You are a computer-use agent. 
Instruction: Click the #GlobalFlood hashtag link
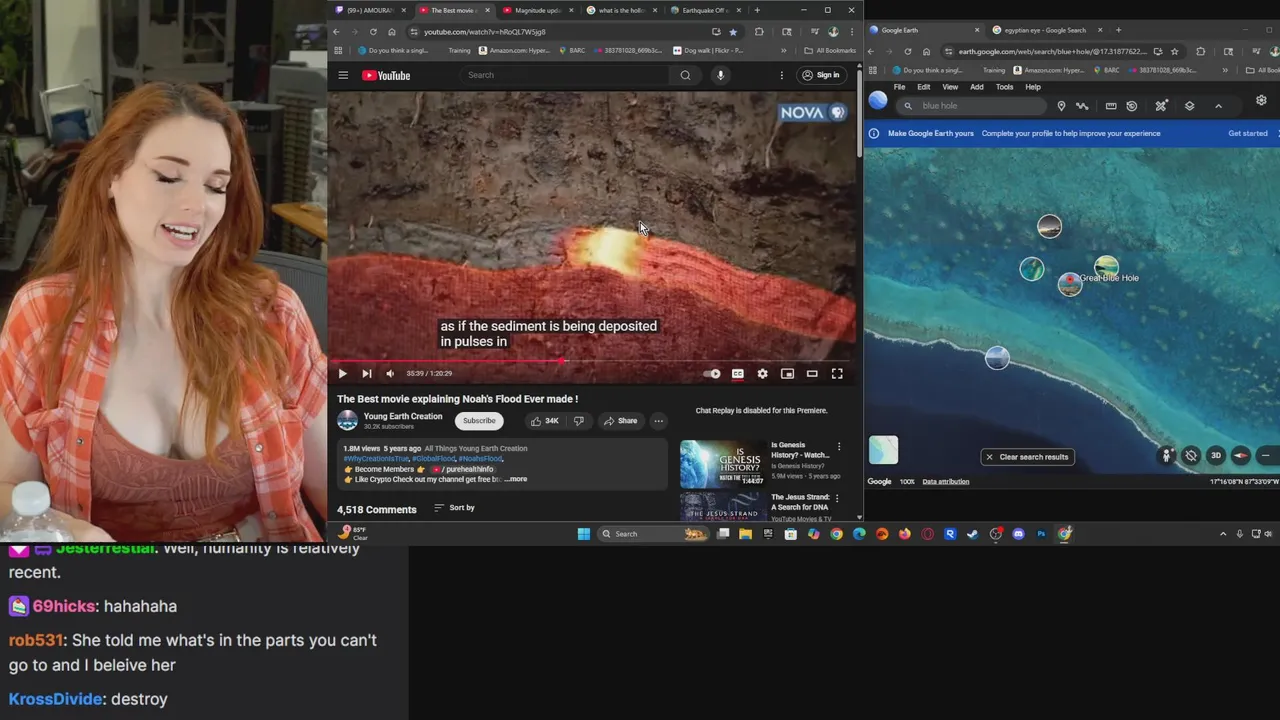click(x=433, y=458)
